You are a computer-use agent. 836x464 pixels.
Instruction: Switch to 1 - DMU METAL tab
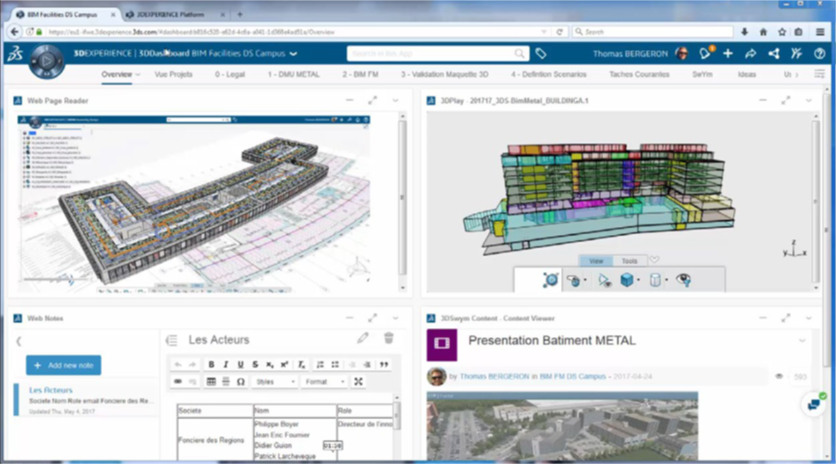point(293,74)
